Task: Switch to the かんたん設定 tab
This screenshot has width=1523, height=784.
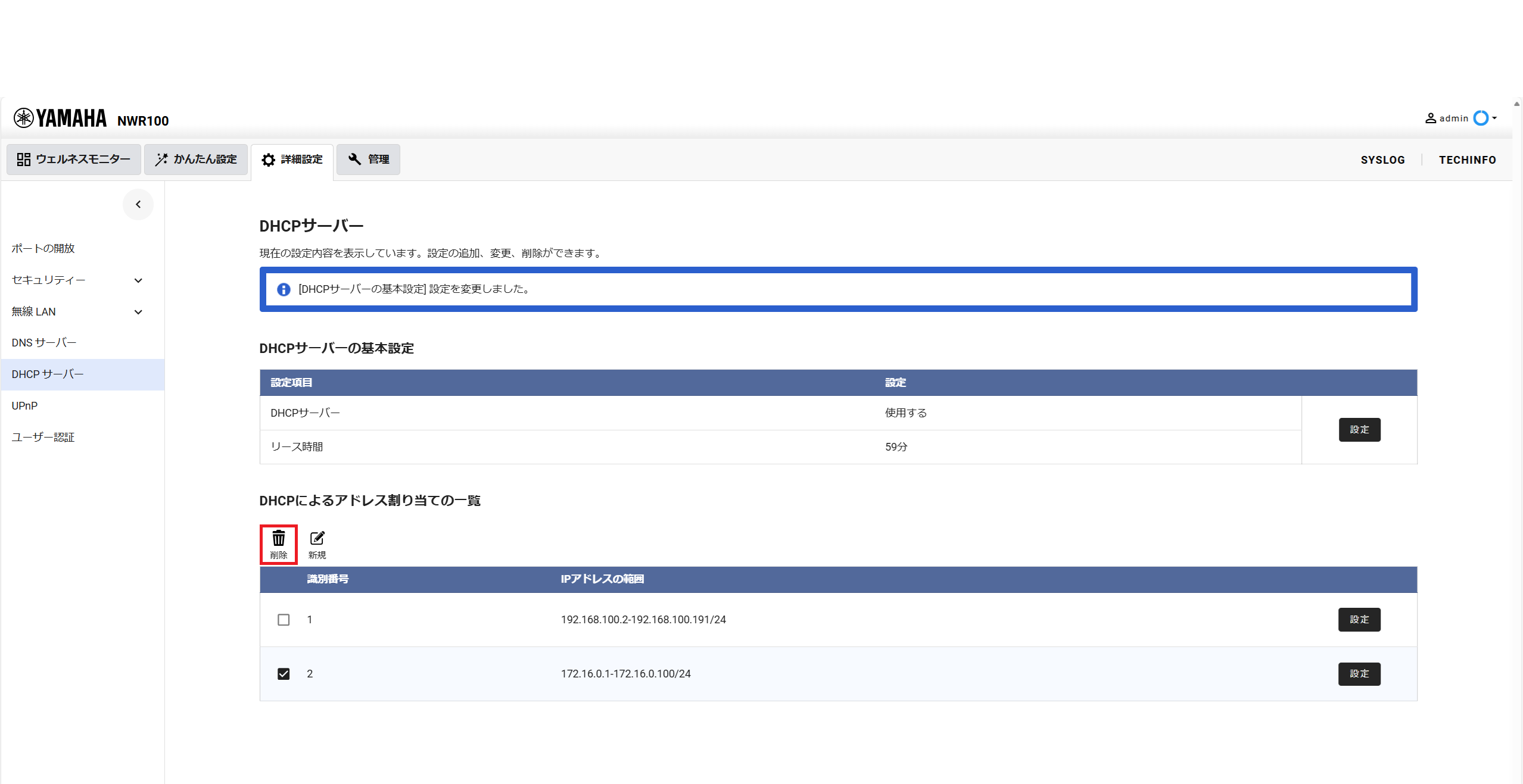Action: point(196,160)
